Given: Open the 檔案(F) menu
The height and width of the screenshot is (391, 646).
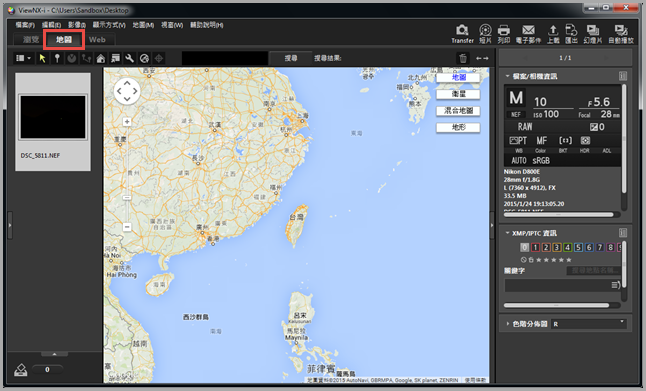Looking at the screenshot, I should 25,25.
